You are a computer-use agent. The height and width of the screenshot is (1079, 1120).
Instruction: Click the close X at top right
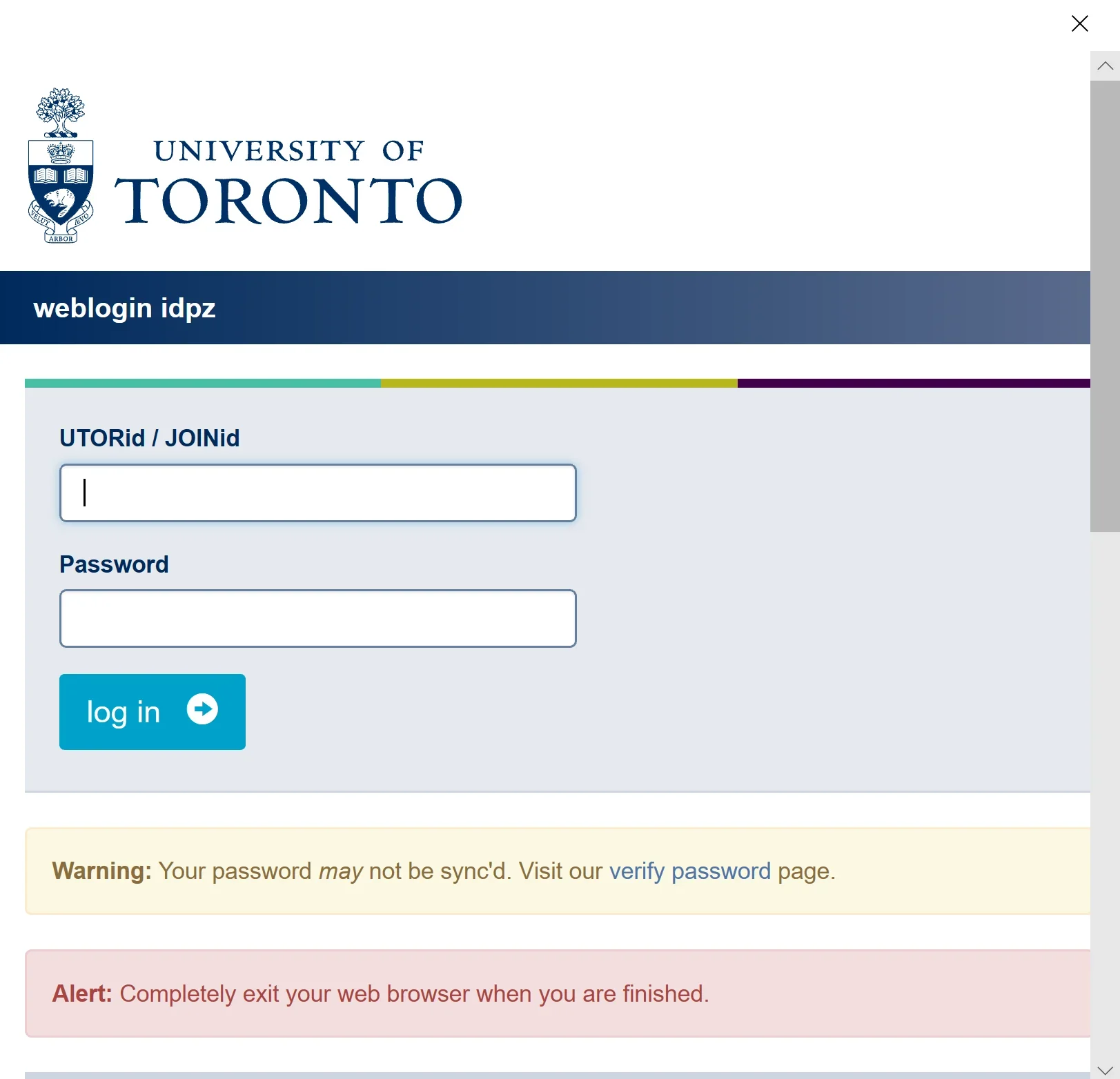pyautogui.click(x=1079, y=23)
